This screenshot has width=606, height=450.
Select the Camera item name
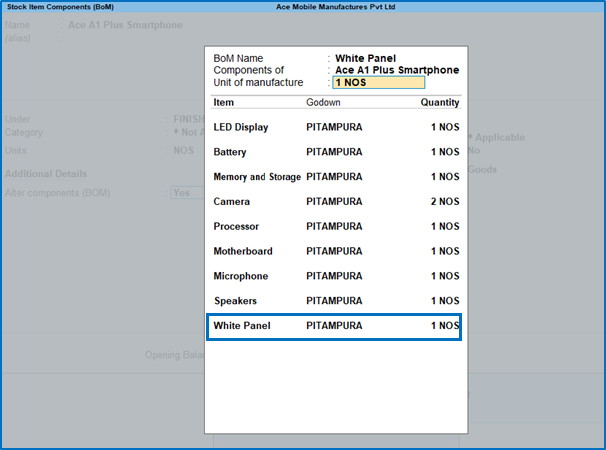point(231,202)
